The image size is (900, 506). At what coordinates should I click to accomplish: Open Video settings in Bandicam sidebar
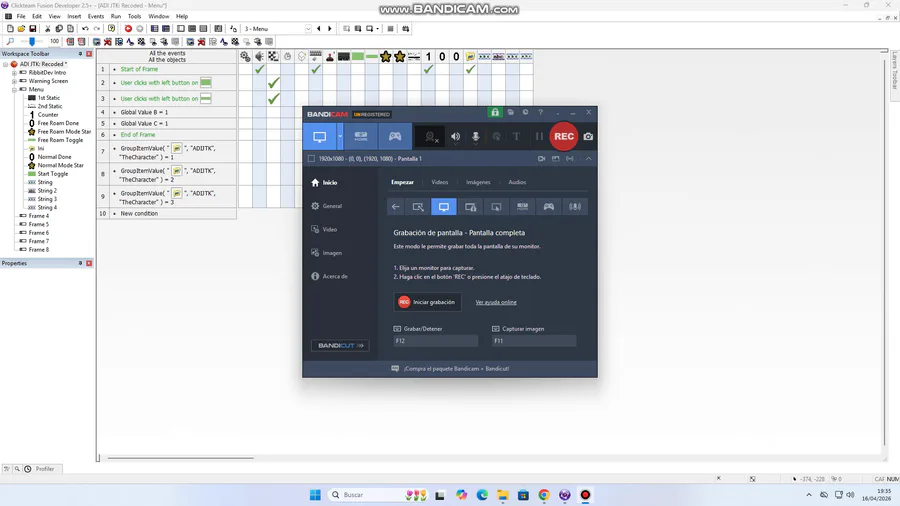(x=324, y=229)
